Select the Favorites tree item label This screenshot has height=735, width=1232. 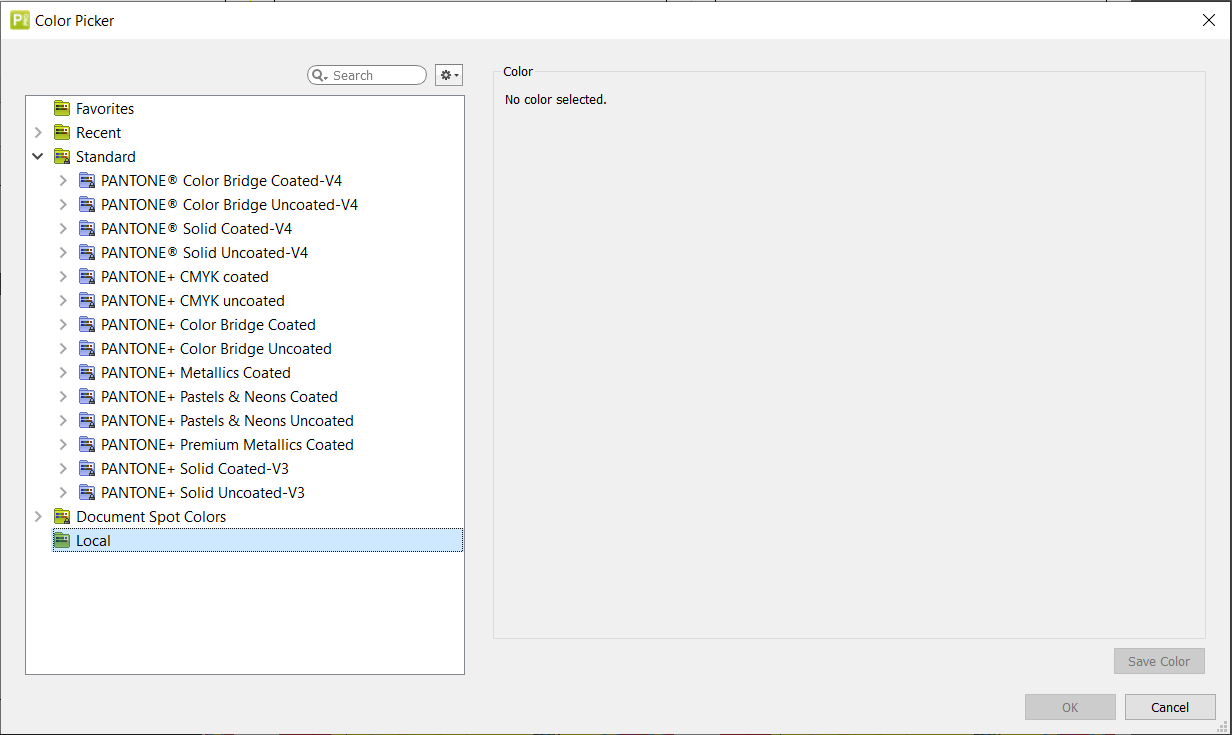[x=105, y=109]
